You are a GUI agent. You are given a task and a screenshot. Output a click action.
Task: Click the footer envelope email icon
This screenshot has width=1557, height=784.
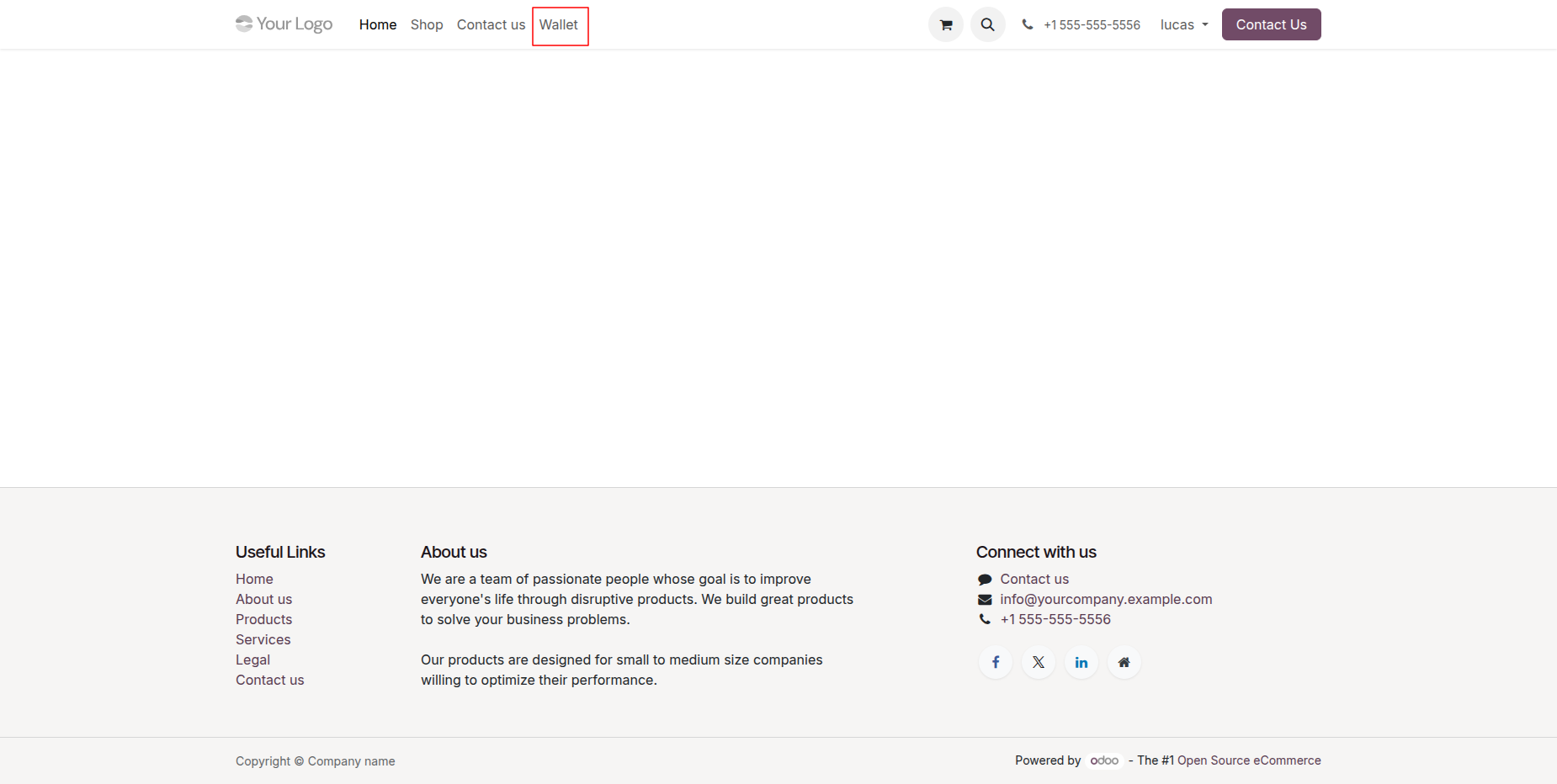(x=985, y=600)
